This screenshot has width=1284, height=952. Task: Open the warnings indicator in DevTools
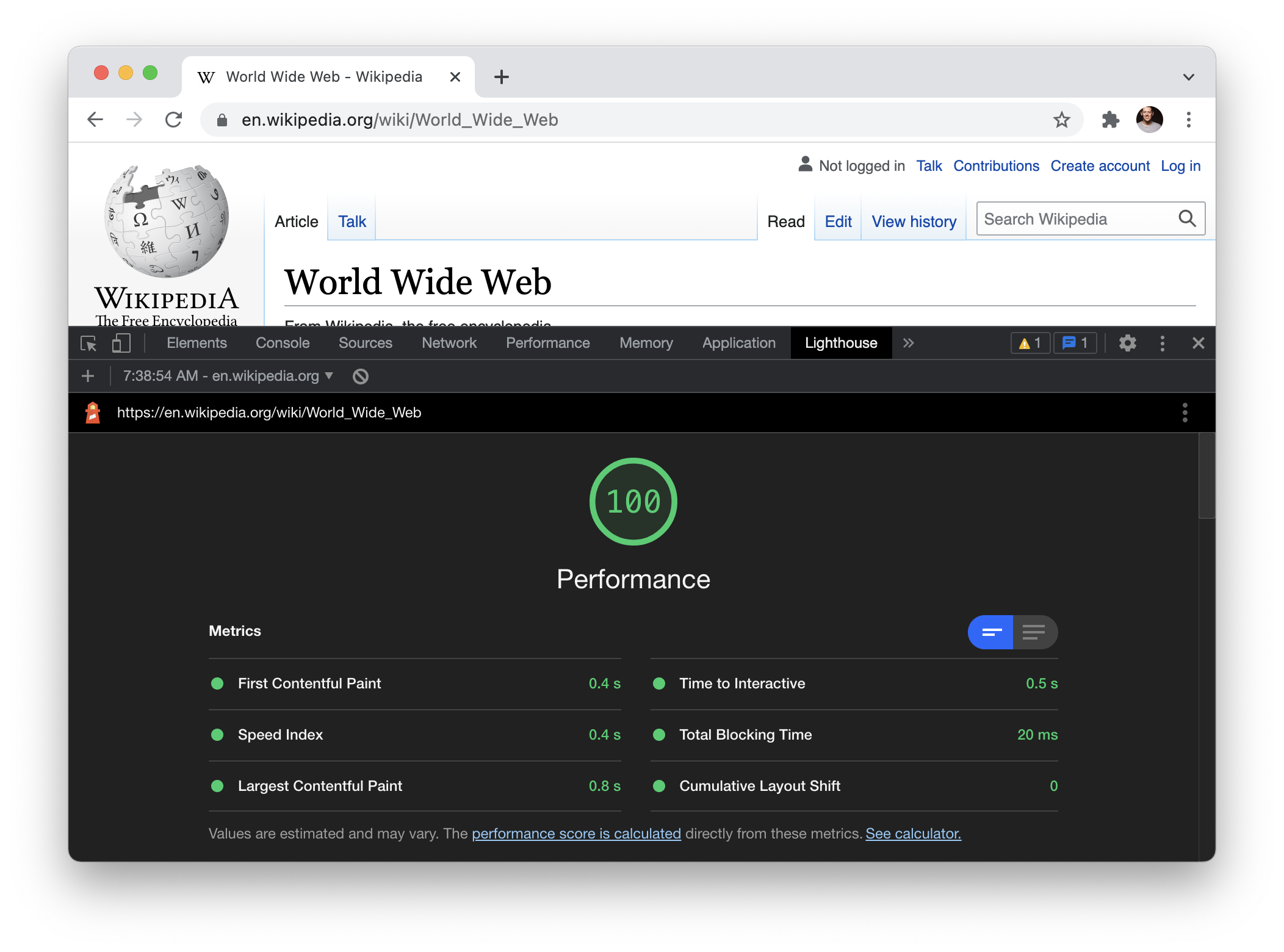pos(1030,343)
